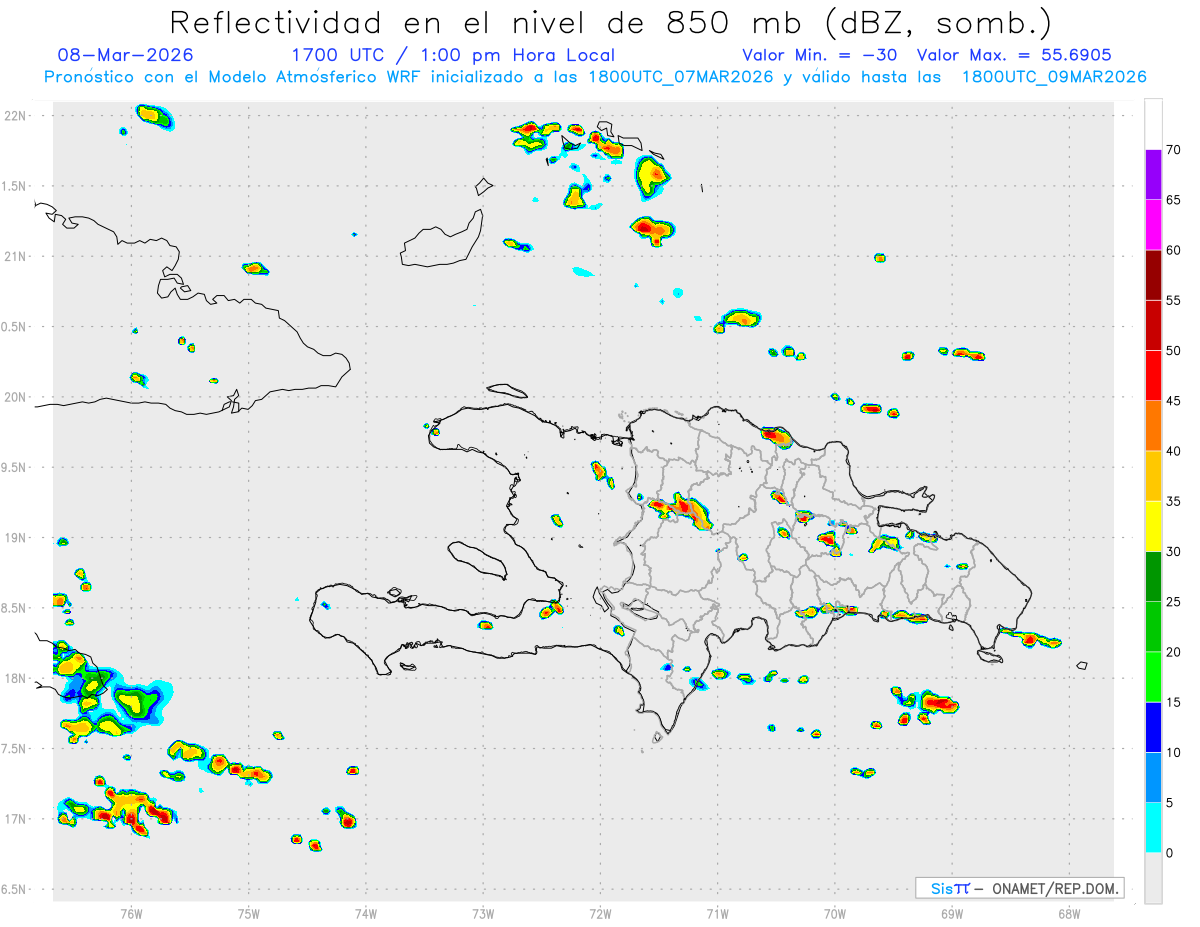Click the colorbar label '60'
The height and width of the screenshot is (927, 1200).
click(1174, 250)
